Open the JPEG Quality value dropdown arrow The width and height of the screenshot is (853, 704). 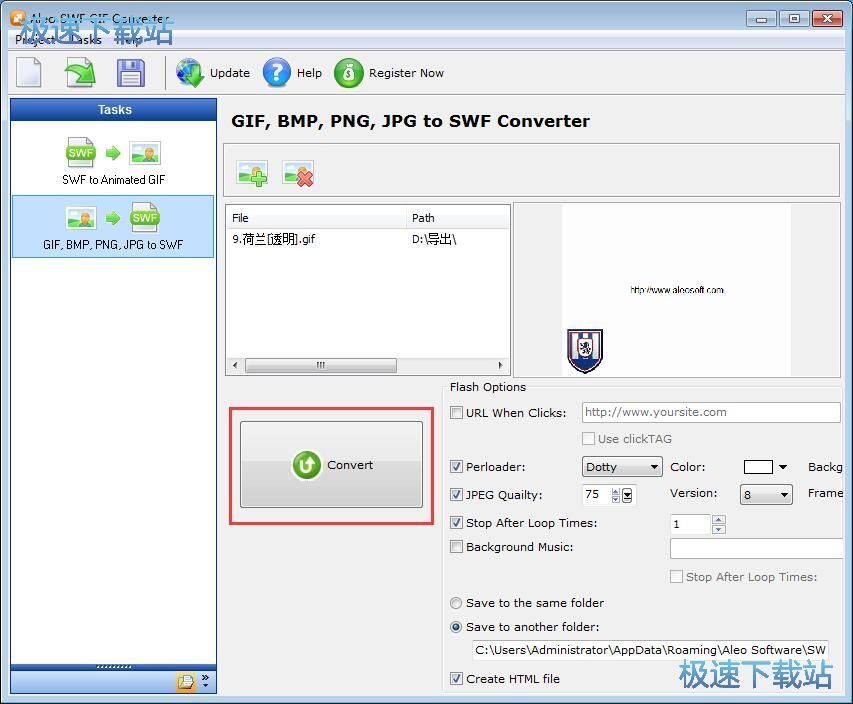point(627,495)
